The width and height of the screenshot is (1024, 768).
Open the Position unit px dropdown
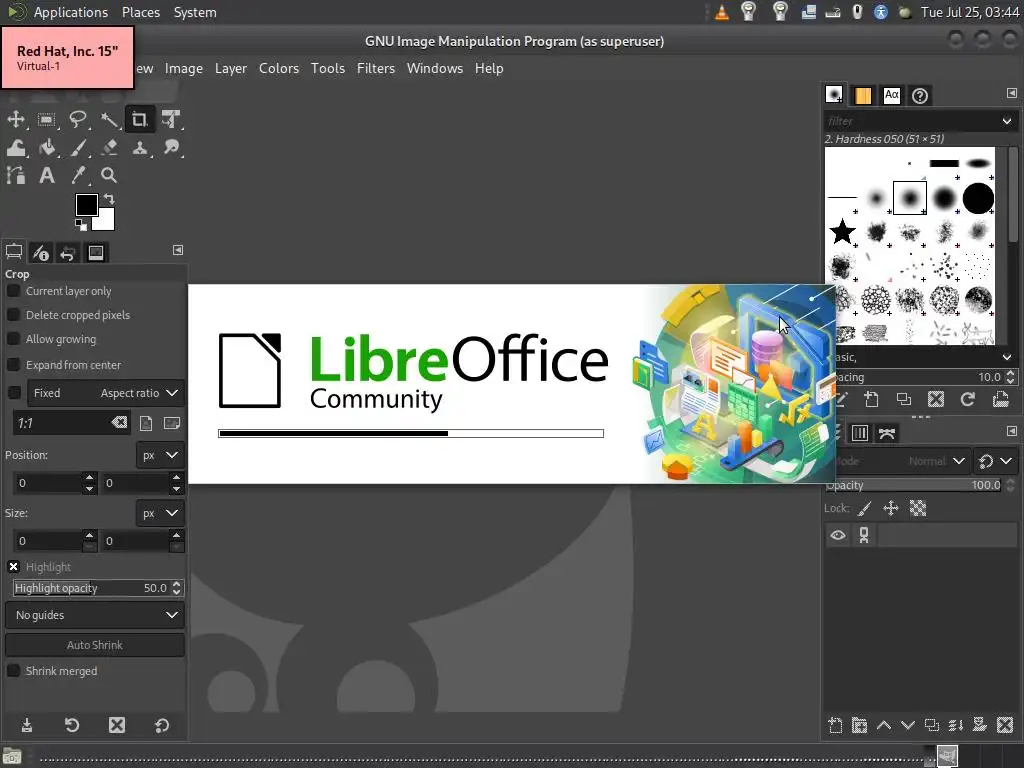click(160, 455)
